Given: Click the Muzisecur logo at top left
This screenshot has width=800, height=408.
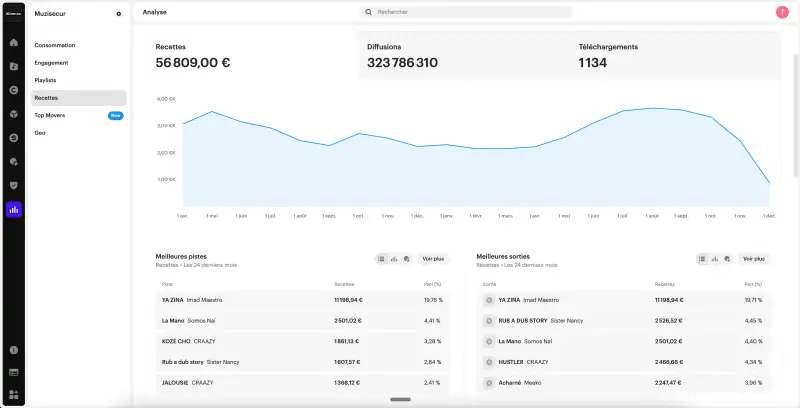Looking at the screenshot, I should click(14, 14).
